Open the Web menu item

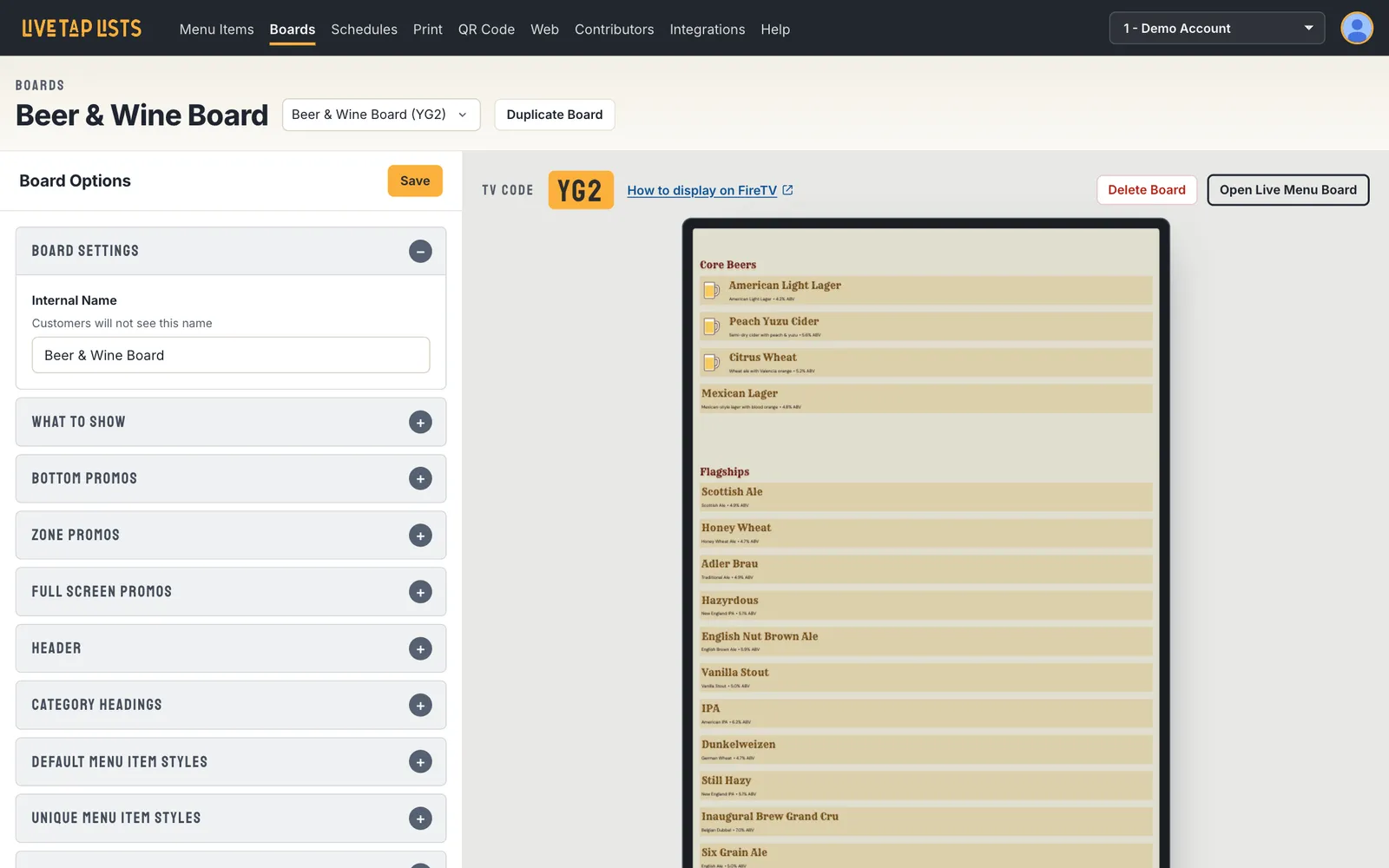click(545, 30)
